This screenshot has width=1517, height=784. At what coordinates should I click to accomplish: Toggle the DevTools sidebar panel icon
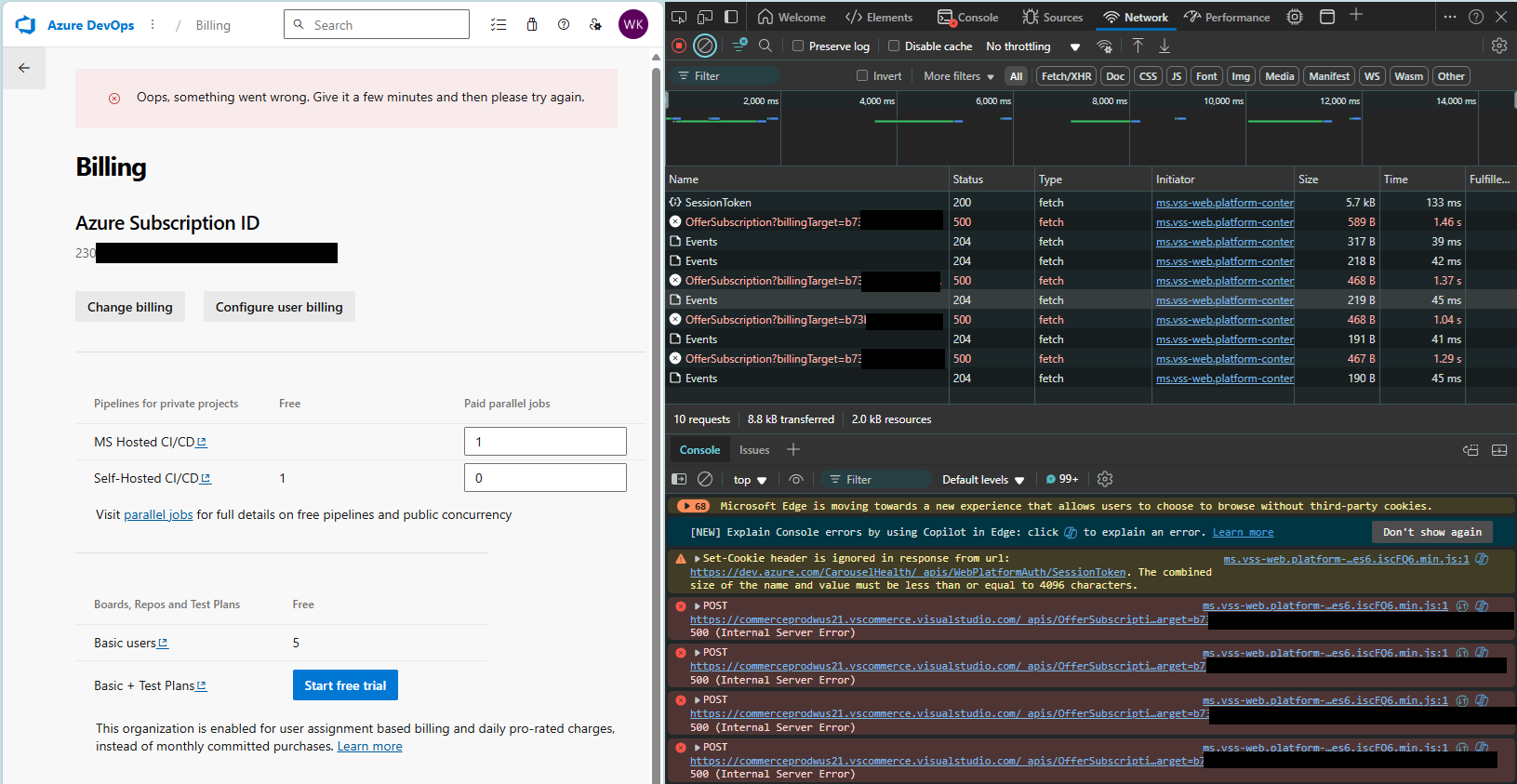[x=731, y=17]
